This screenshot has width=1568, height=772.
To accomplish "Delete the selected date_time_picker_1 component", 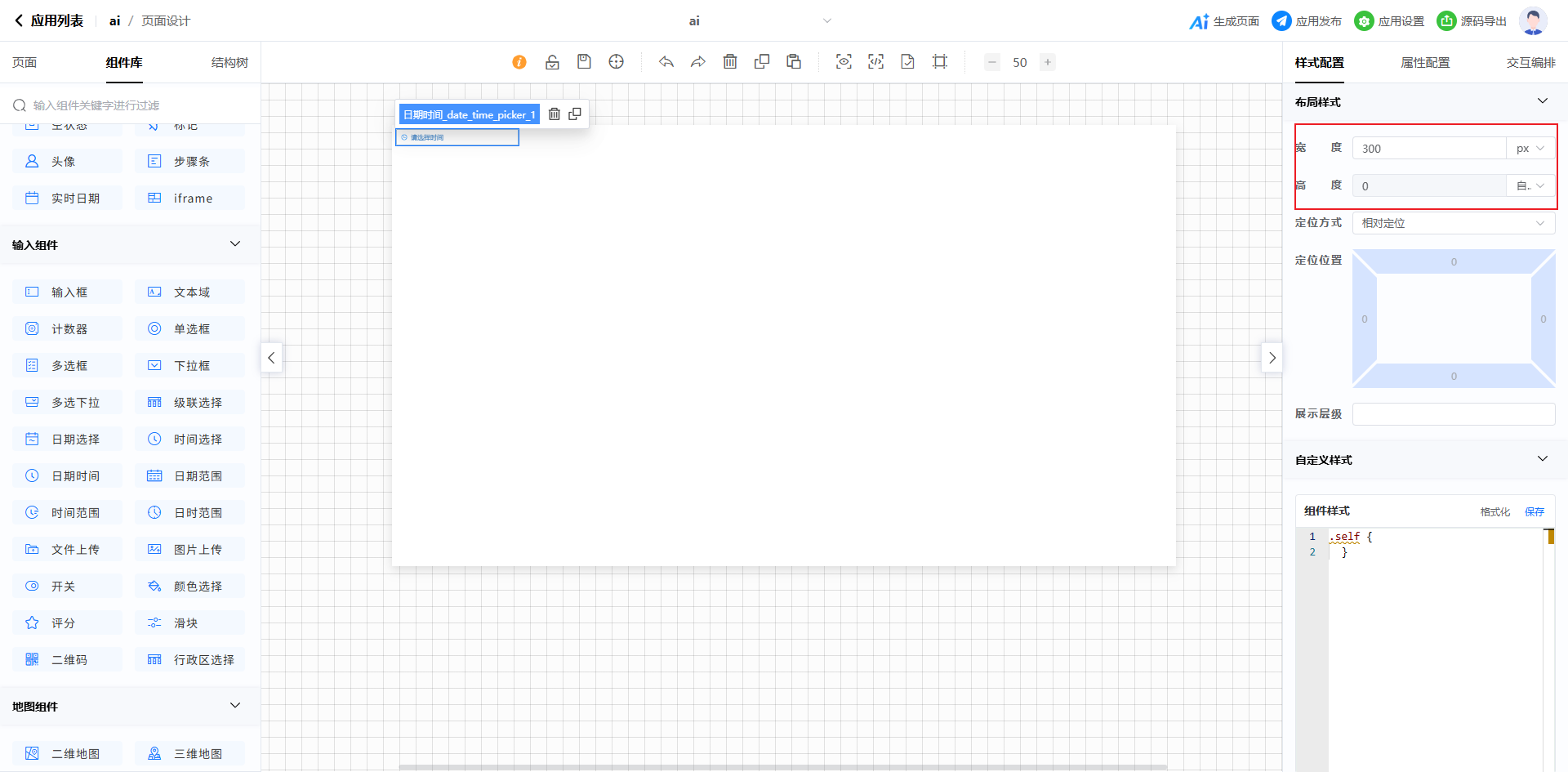I will click(x=555, y=114).
